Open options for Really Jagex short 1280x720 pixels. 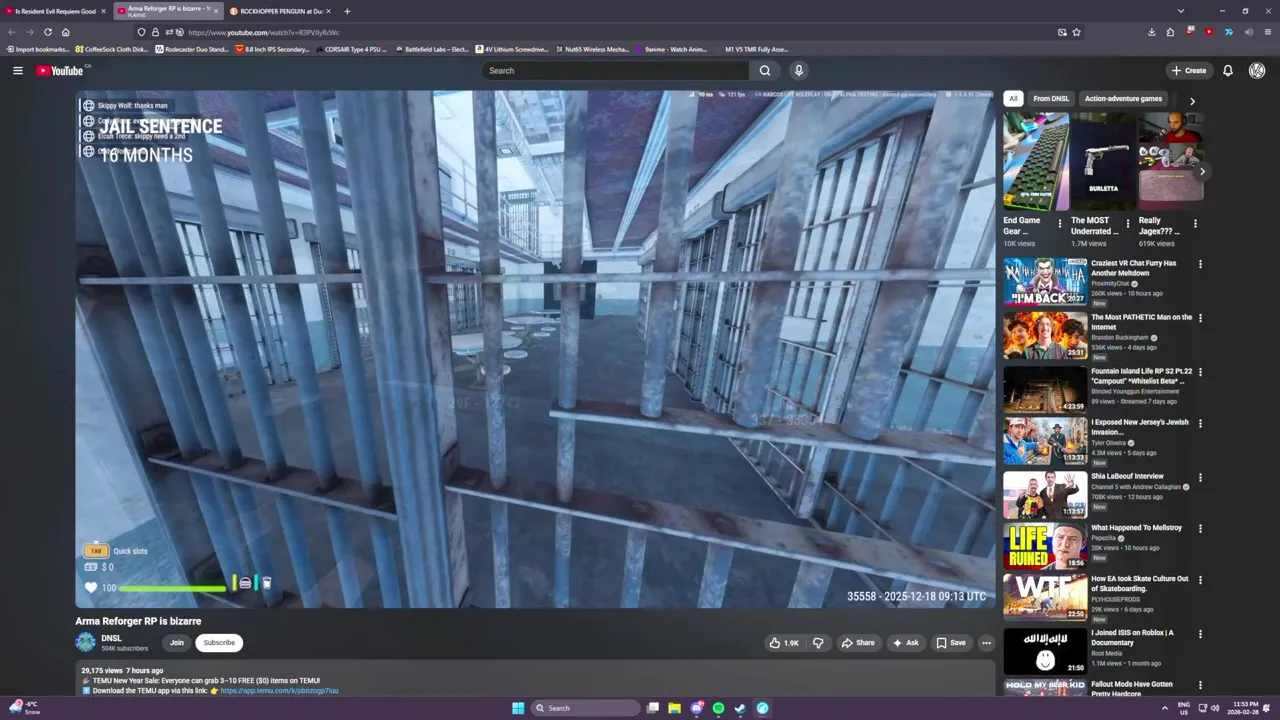1195,223
